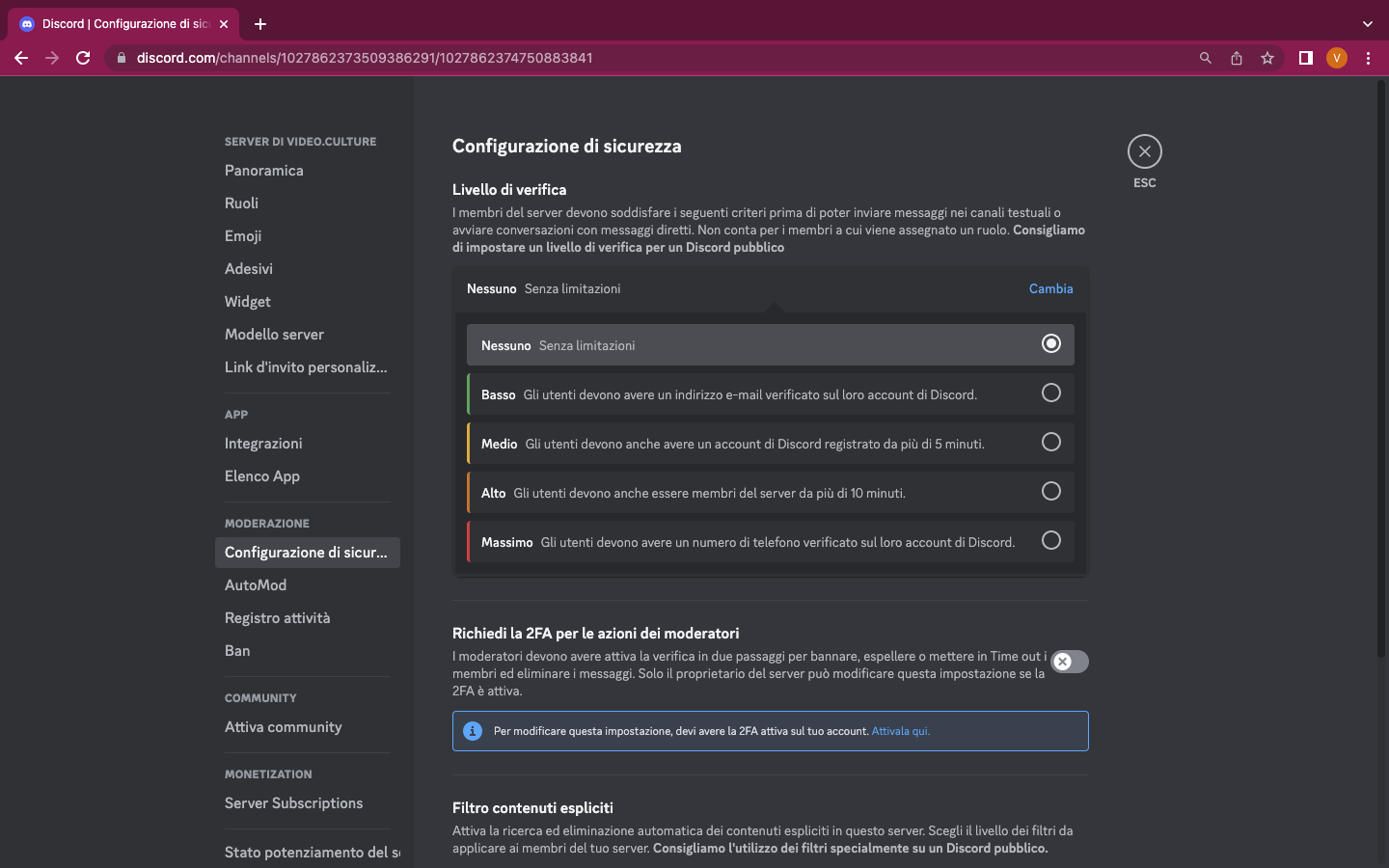Switch to the AutoMod section

(x=256, y=584)
